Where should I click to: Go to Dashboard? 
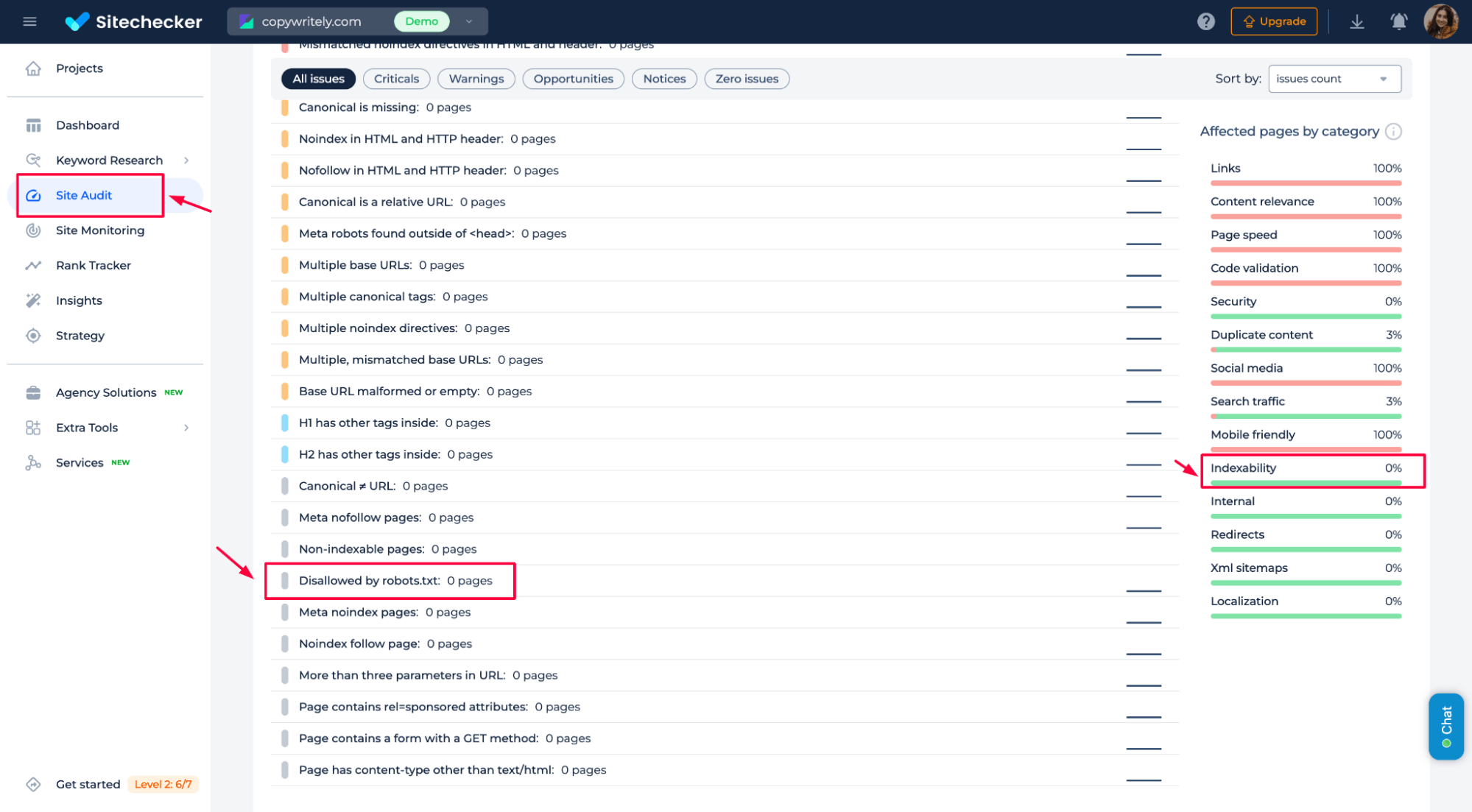88,125
